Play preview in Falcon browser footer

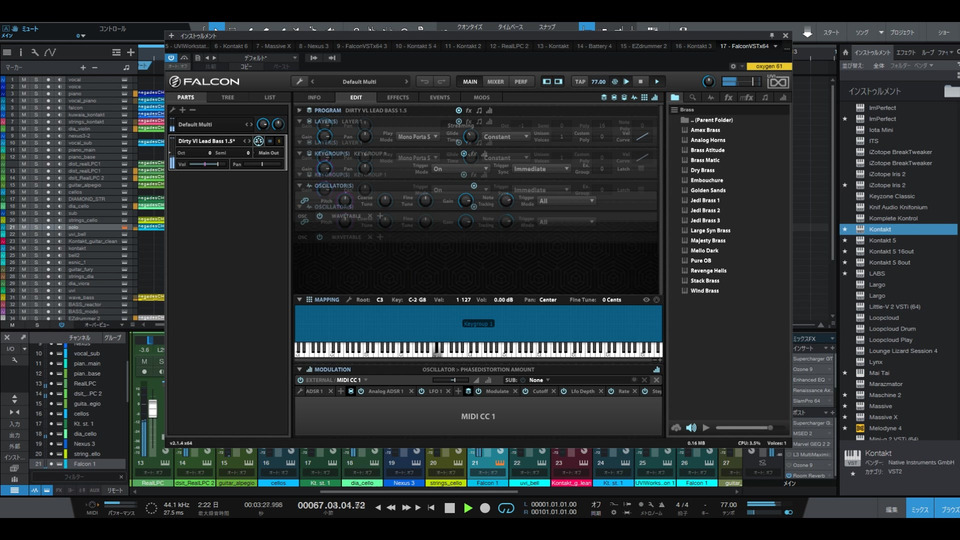(x=706, y=428)
